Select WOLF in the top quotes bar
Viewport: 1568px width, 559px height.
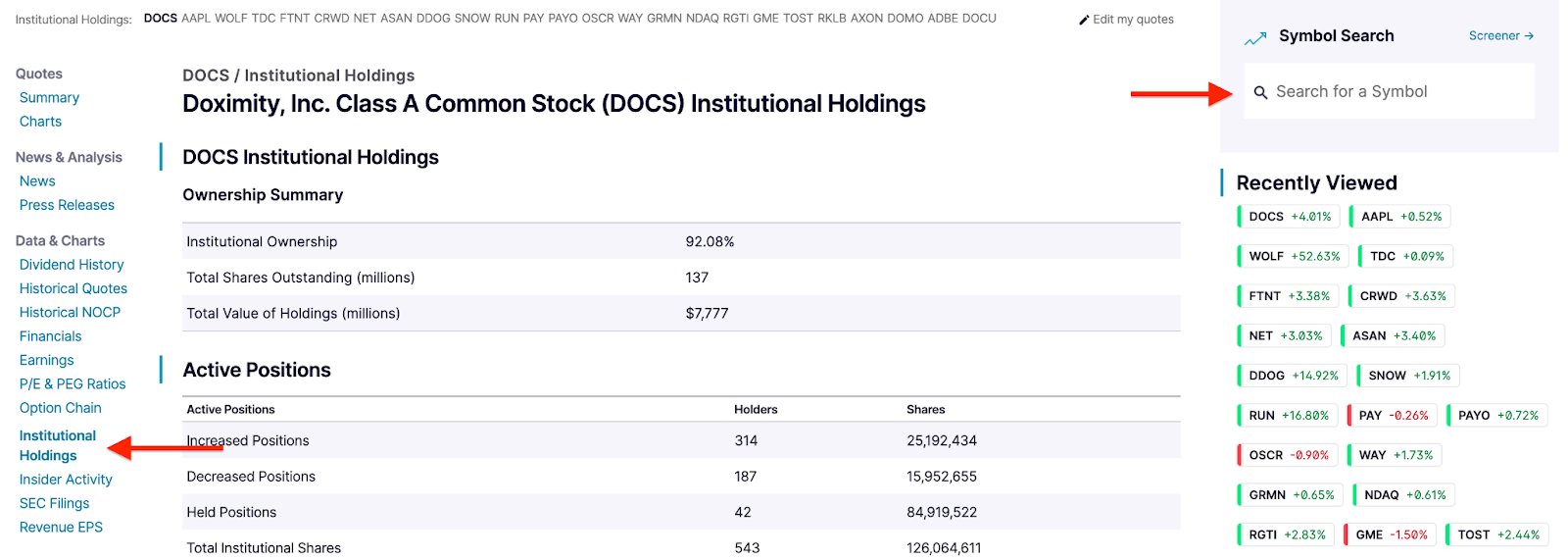coord(231,19)
